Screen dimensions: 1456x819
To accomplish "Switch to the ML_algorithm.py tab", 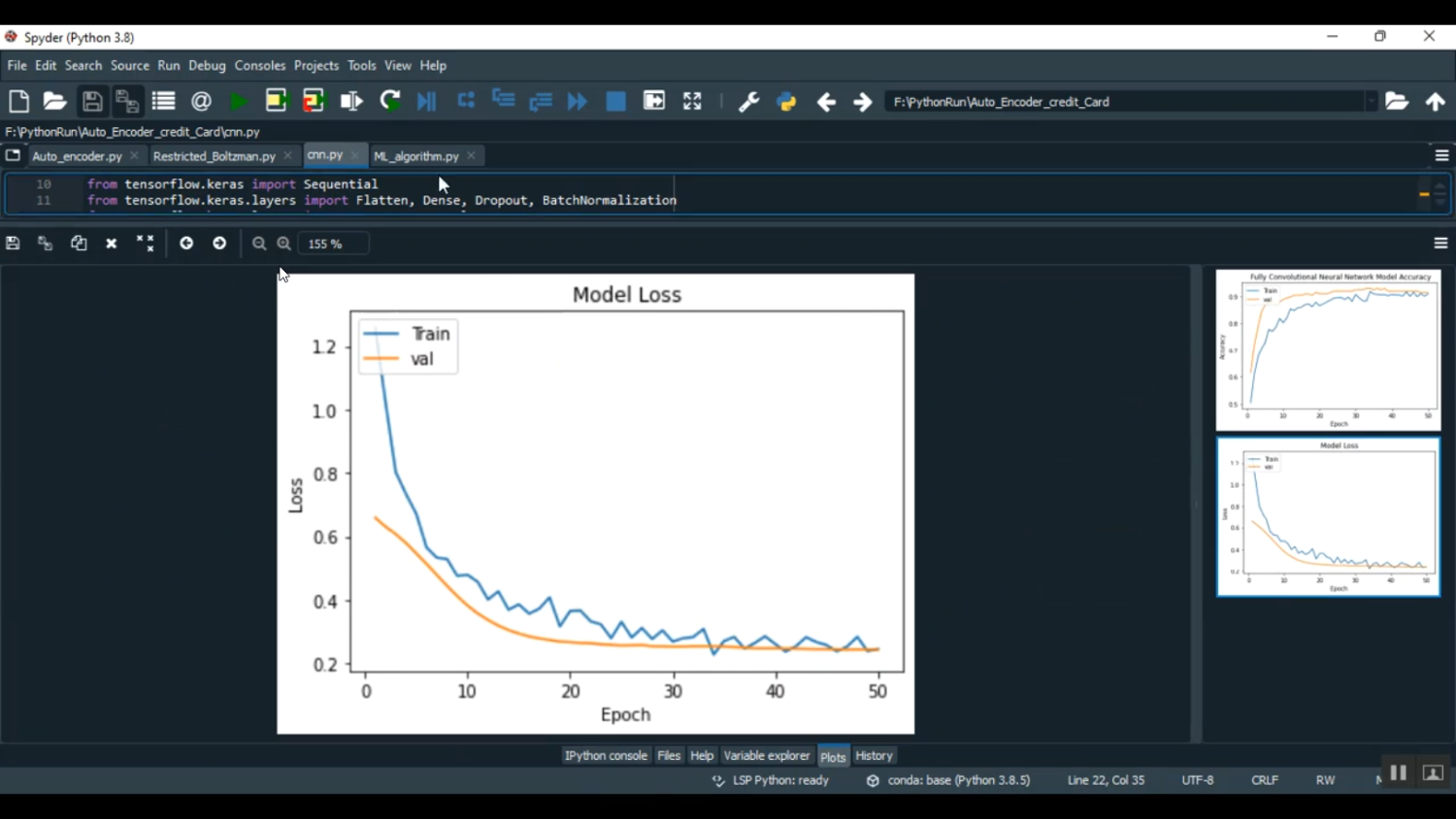I will pyautogui.click(x=415, y=156).
